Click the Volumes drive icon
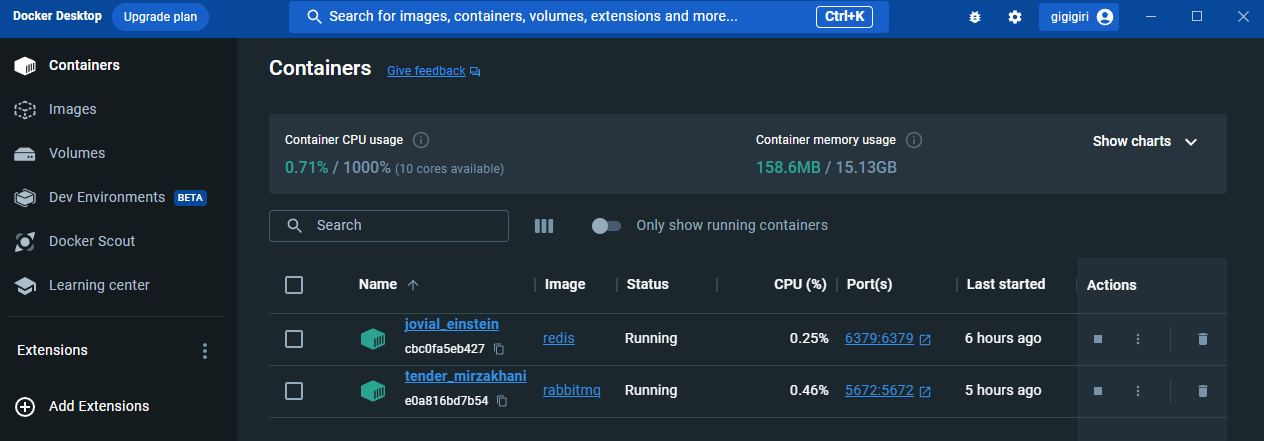 (x=25, y=154)
